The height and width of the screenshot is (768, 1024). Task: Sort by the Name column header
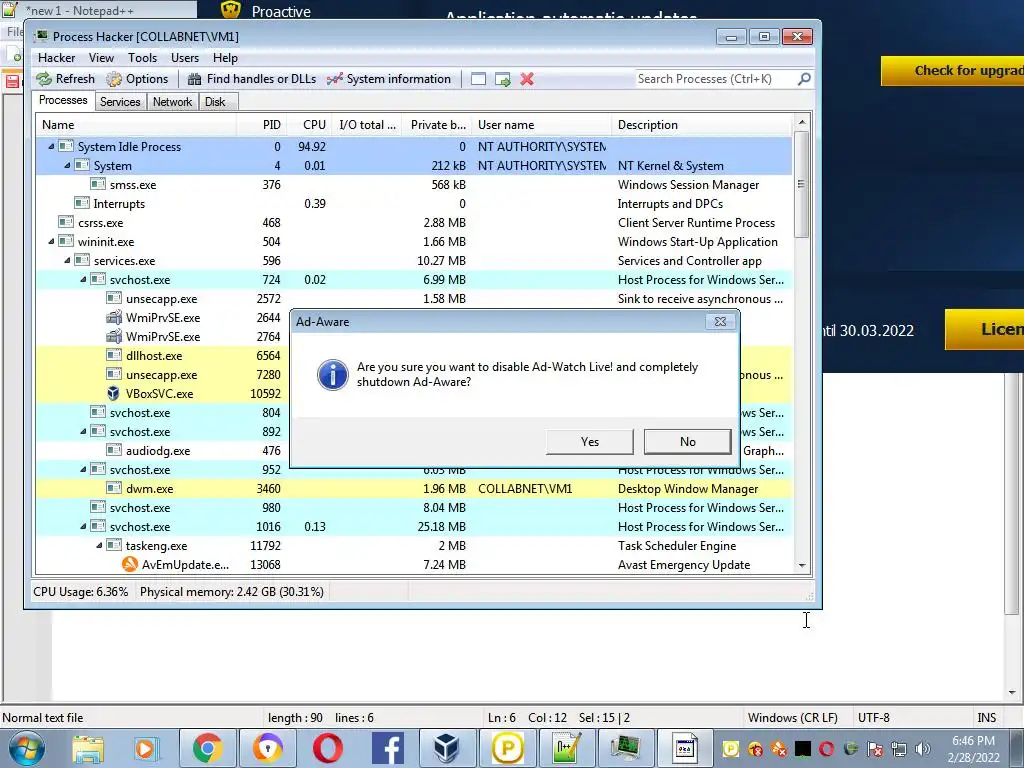[136, 125]
